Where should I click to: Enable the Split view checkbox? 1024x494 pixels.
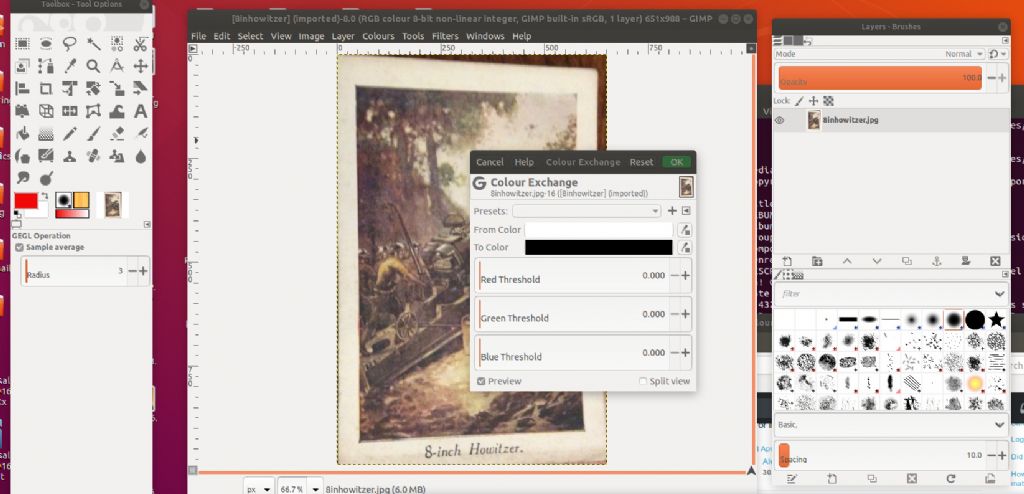(x=643, y=381)
